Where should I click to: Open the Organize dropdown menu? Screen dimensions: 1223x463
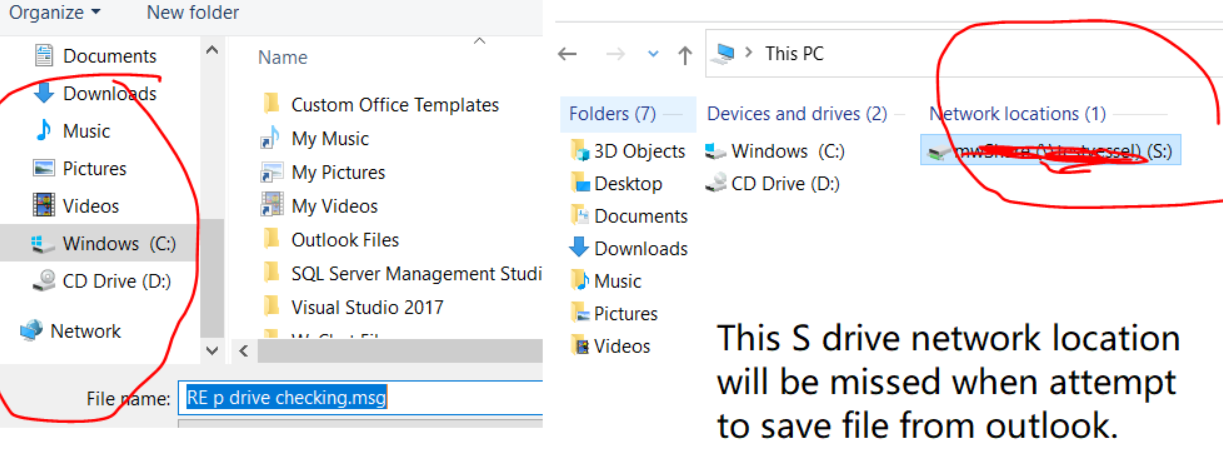coord(55,13)
